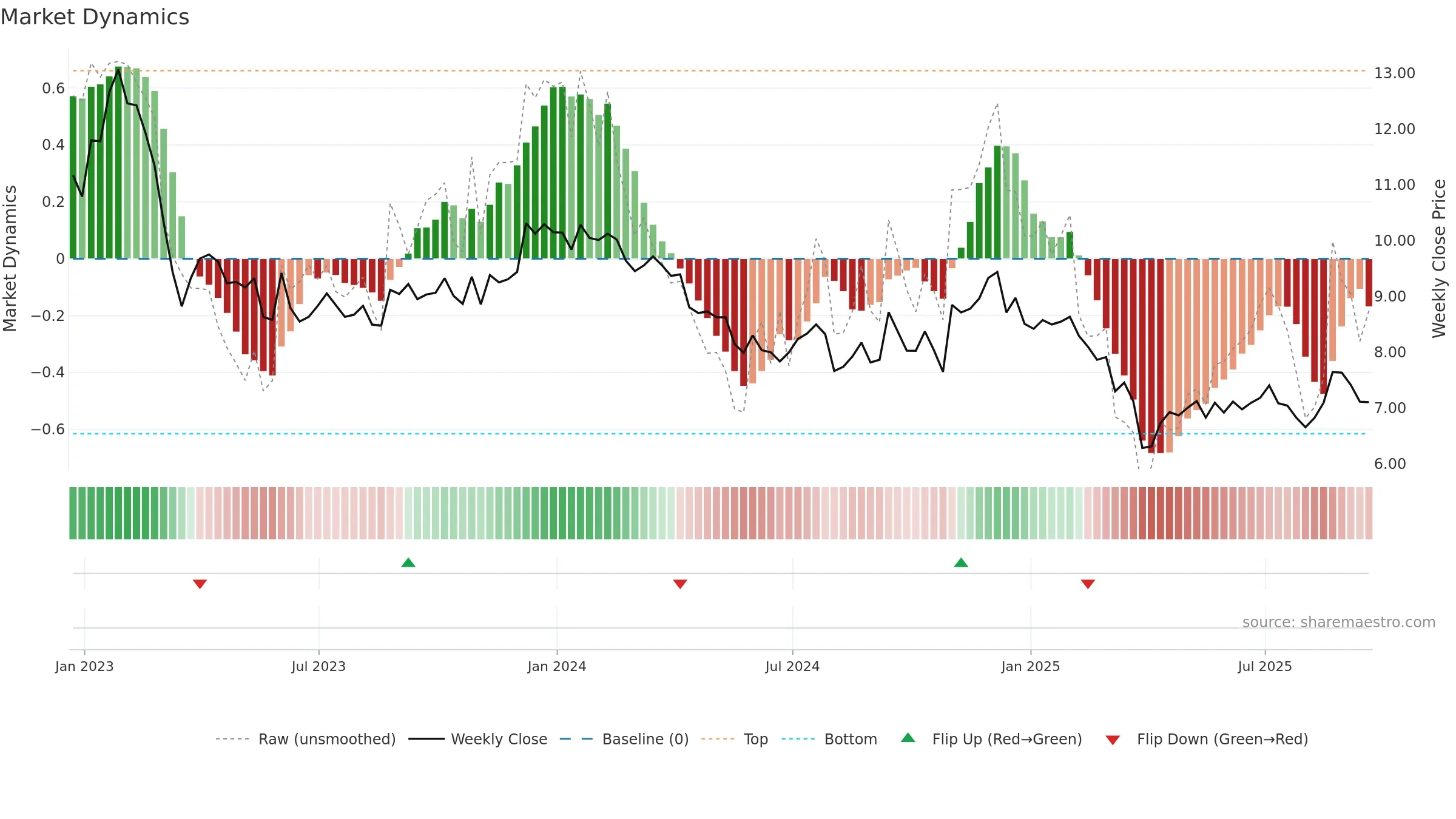The image size is (1456, 819).
Task: Click the tallest green bar in early 2023
Action: [118, 163]
